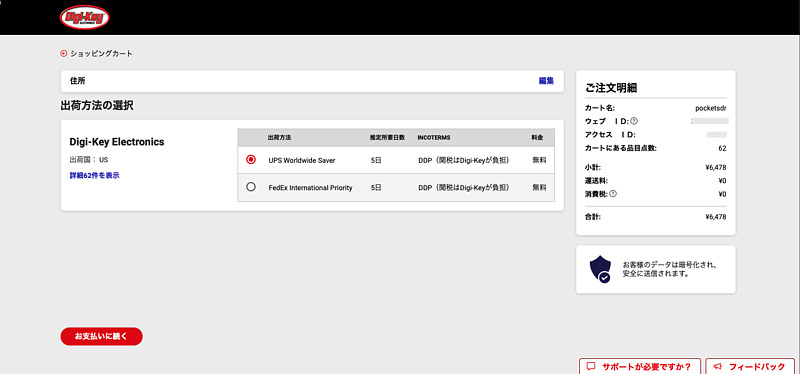Show 詳細62件を表示 item details
800x374 pixels.
pyautogui.click(x=94, y=176)
